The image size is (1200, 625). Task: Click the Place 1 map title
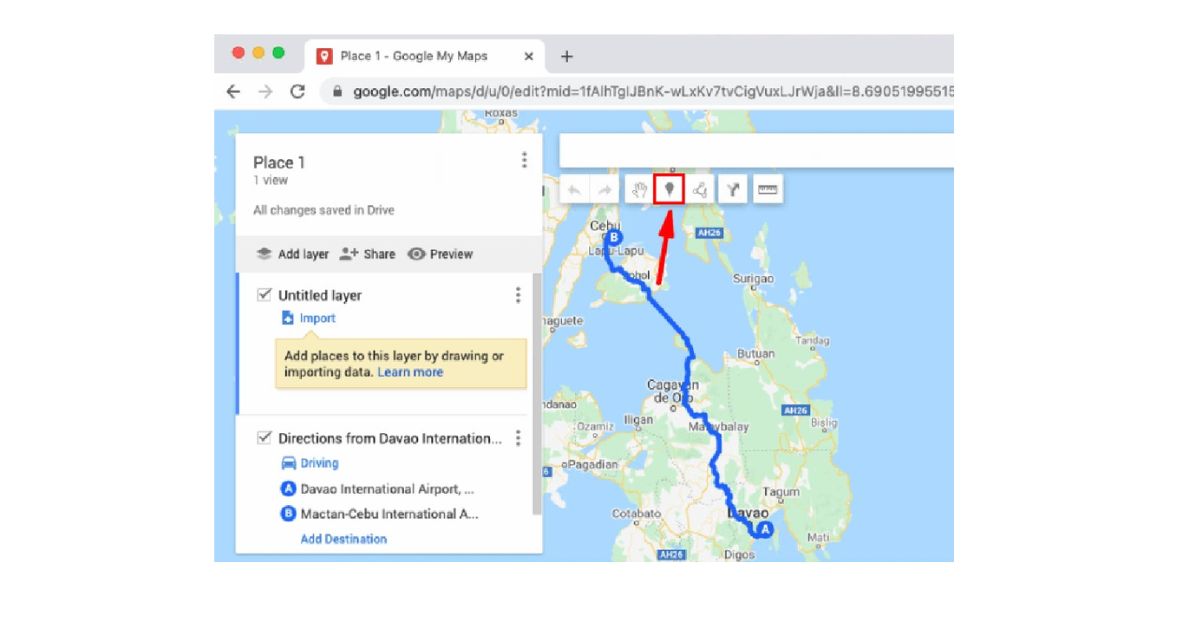[x=279, y=162]
